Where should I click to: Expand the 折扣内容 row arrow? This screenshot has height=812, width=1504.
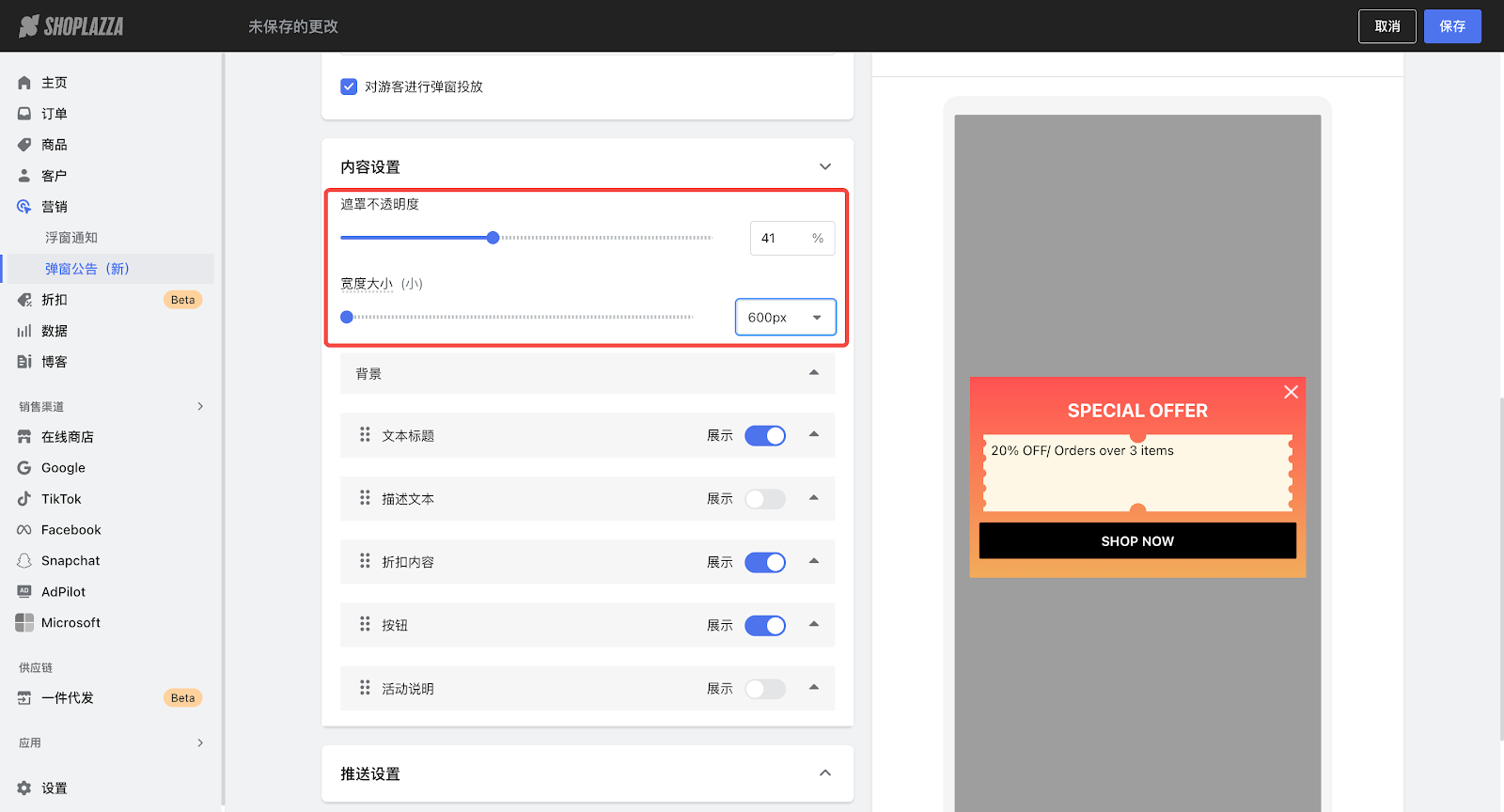[x=814, y=561]
